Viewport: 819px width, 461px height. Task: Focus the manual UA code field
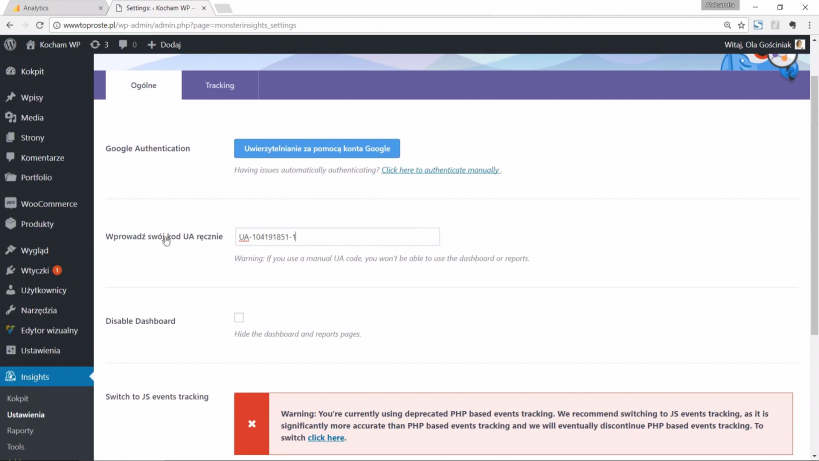click(x=337, y=237)
